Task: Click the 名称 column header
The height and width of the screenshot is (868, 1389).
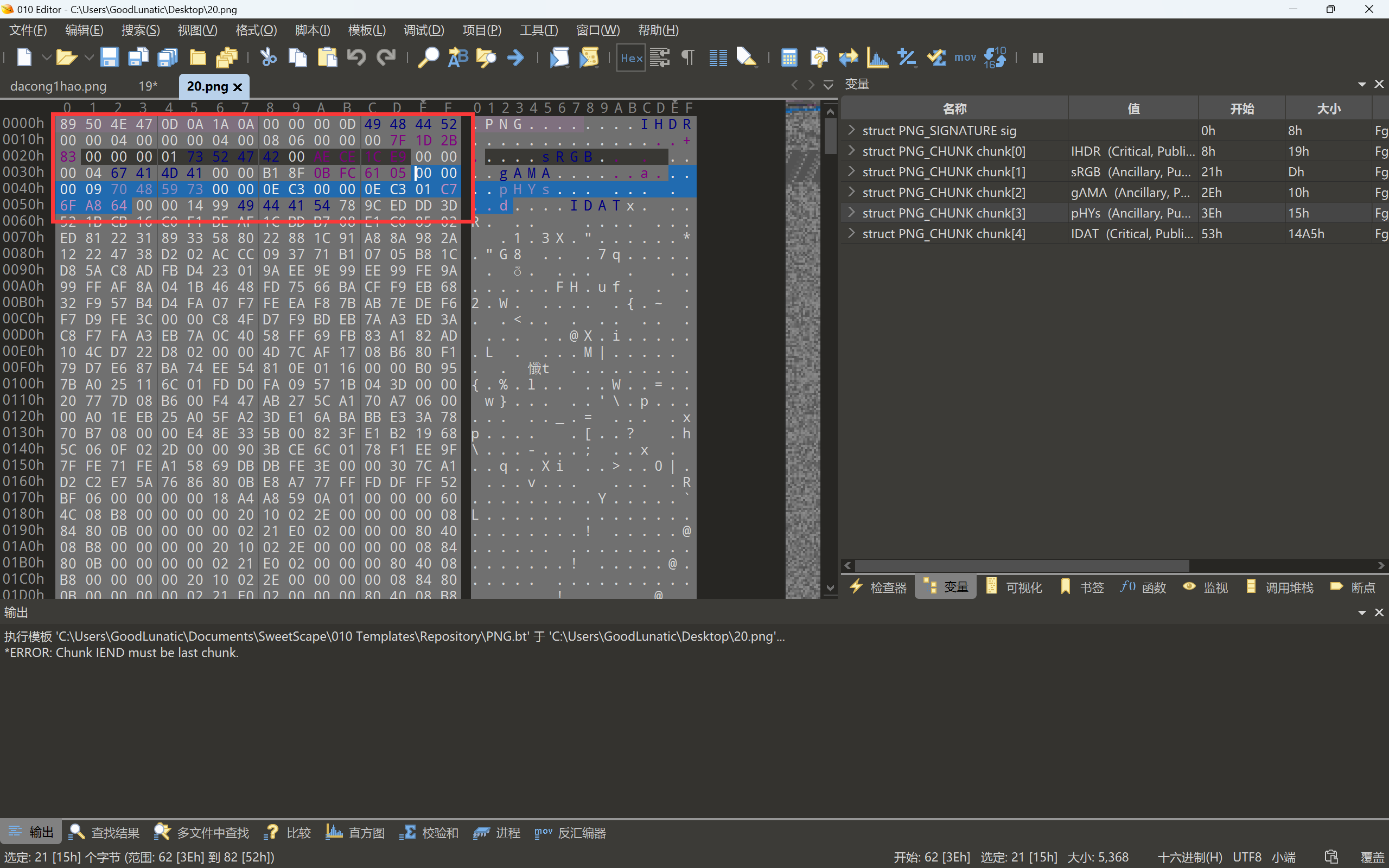Action: click(954, 108)
